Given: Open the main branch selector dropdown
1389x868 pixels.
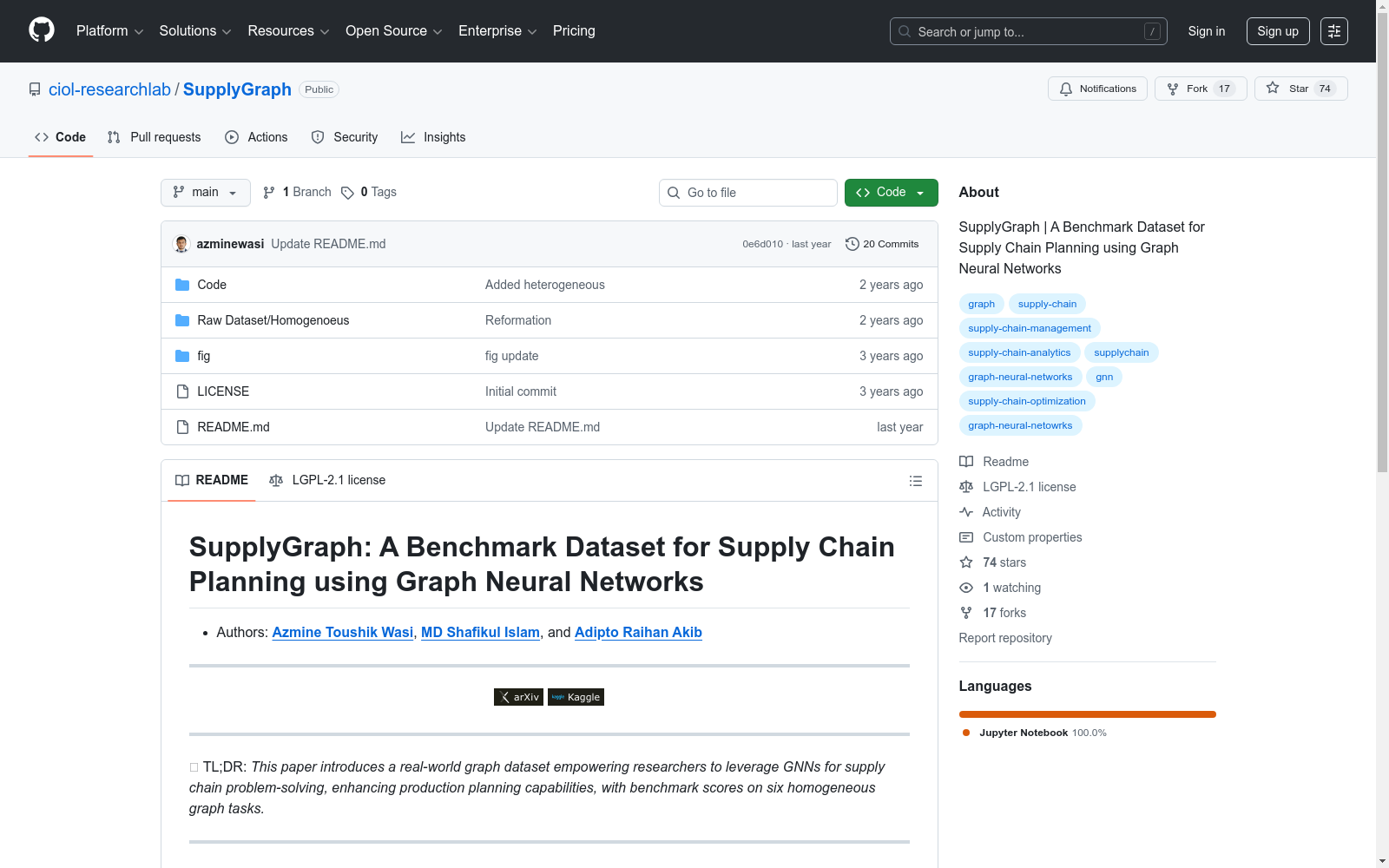Looking at the screenshot, I should coord(206,193).
